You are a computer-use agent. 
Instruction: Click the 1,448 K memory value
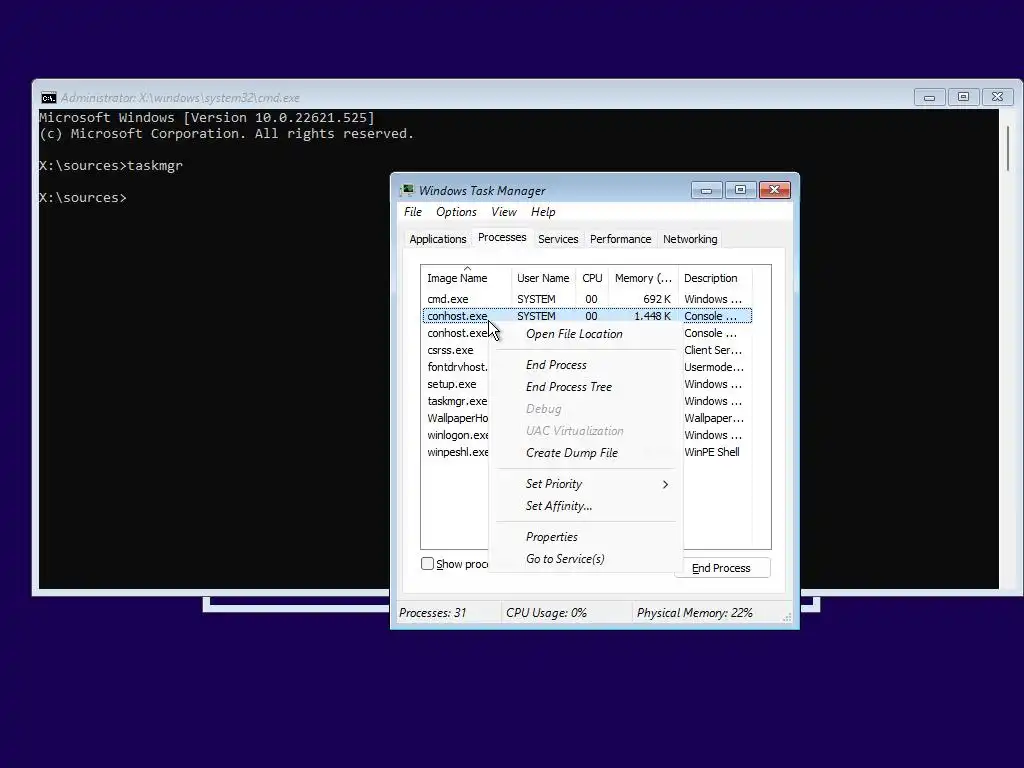(x=652, y=316)
